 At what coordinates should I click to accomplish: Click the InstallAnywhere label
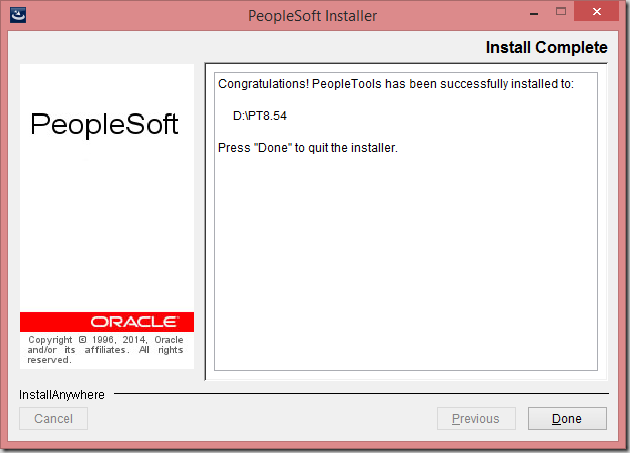pyautogui.click(x=61, y=395)
